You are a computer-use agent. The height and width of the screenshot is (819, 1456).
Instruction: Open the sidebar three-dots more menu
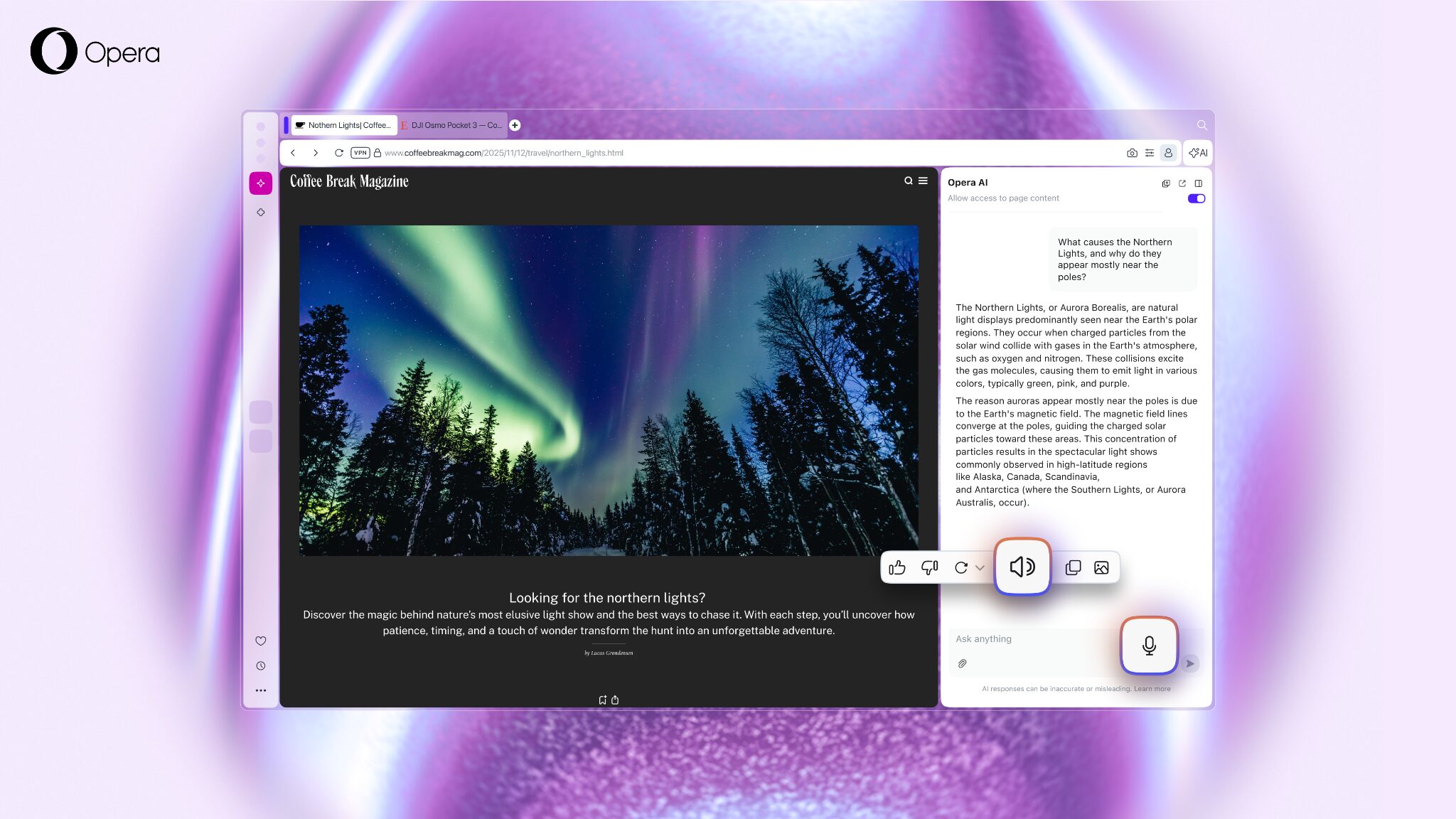pos(261,690)
